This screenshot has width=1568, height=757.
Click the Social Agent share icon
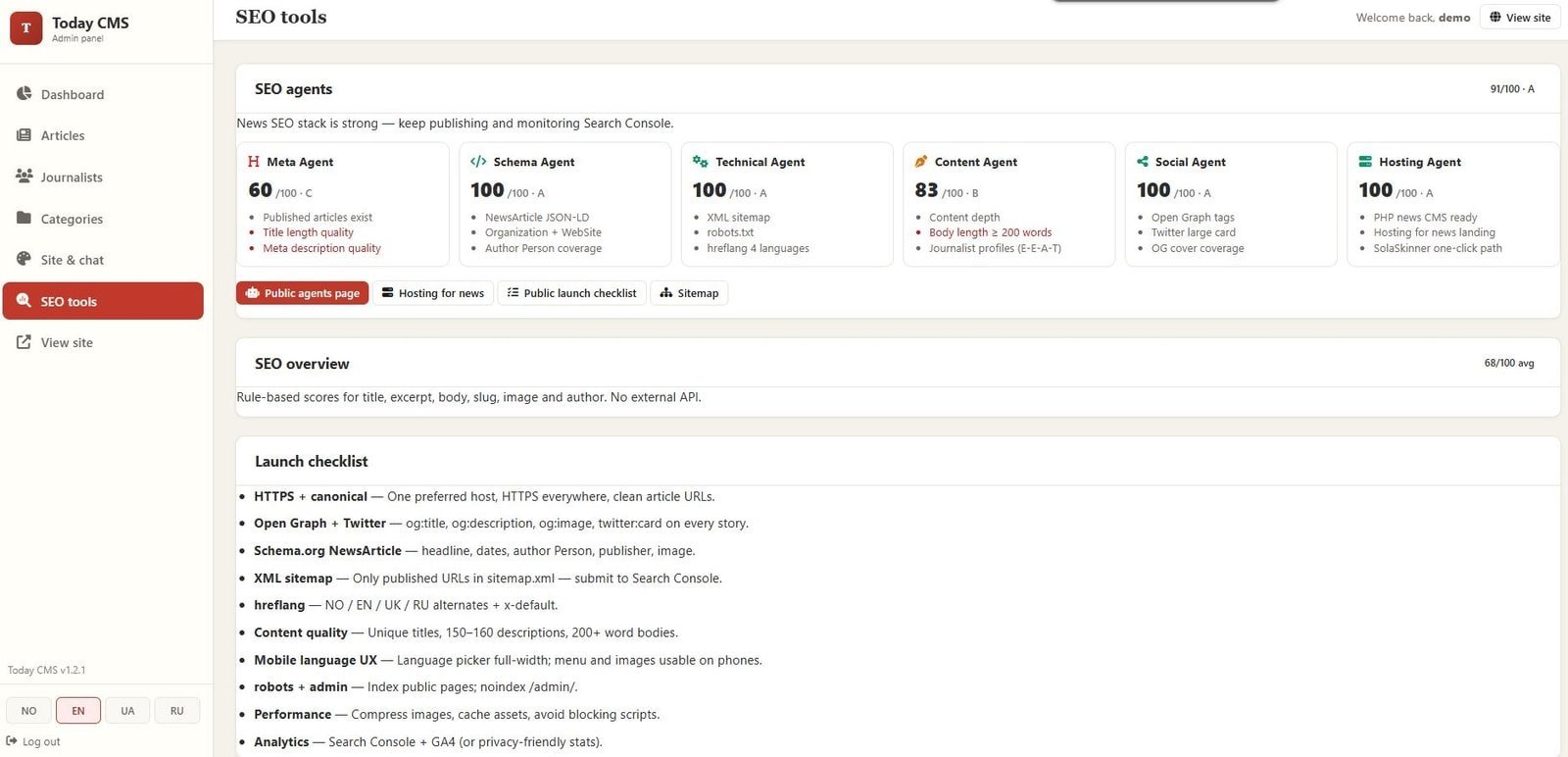tap(1143, 161)
